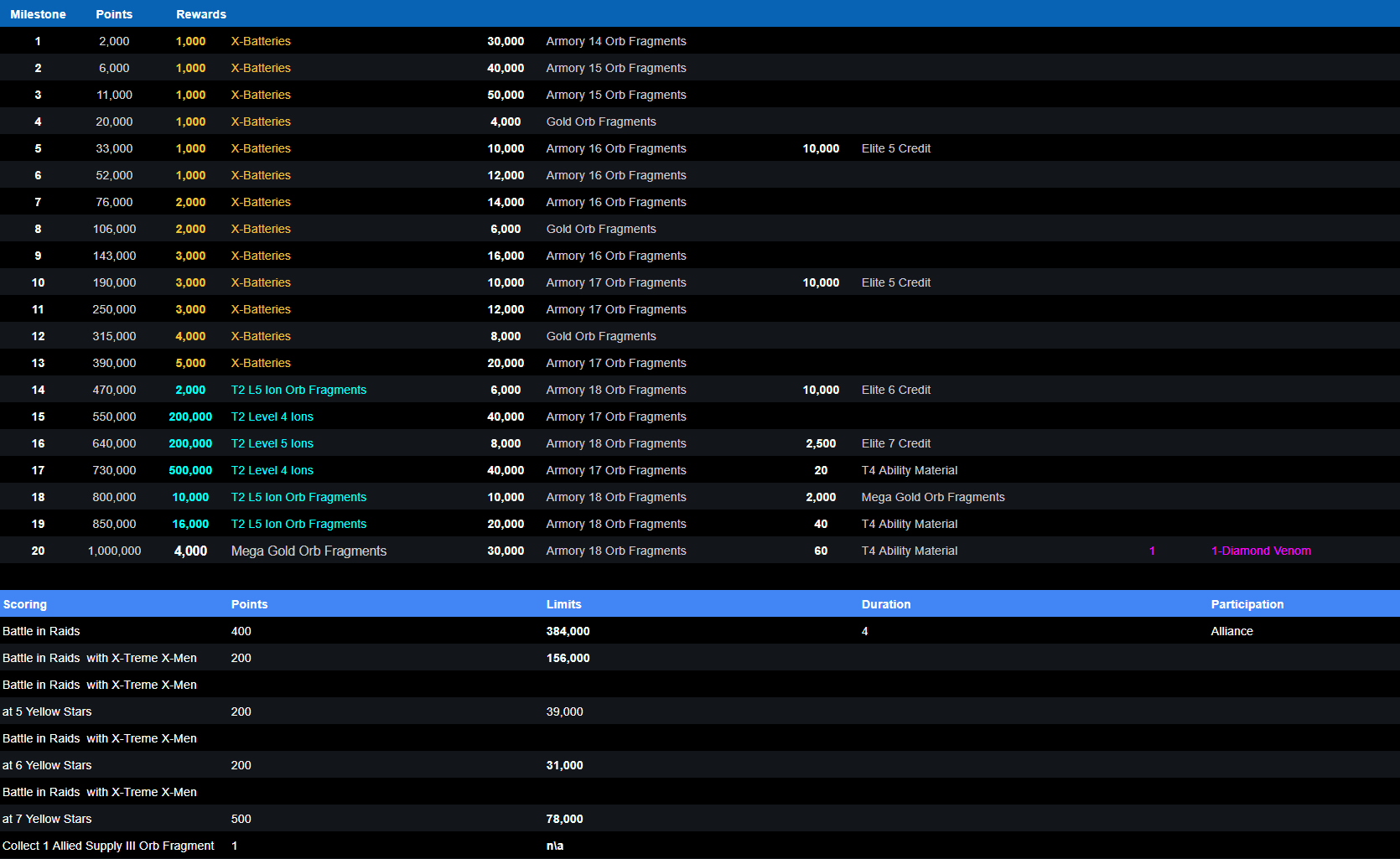
Task: Select the Elite 7 Credit reward
Action: click(895, 443)
